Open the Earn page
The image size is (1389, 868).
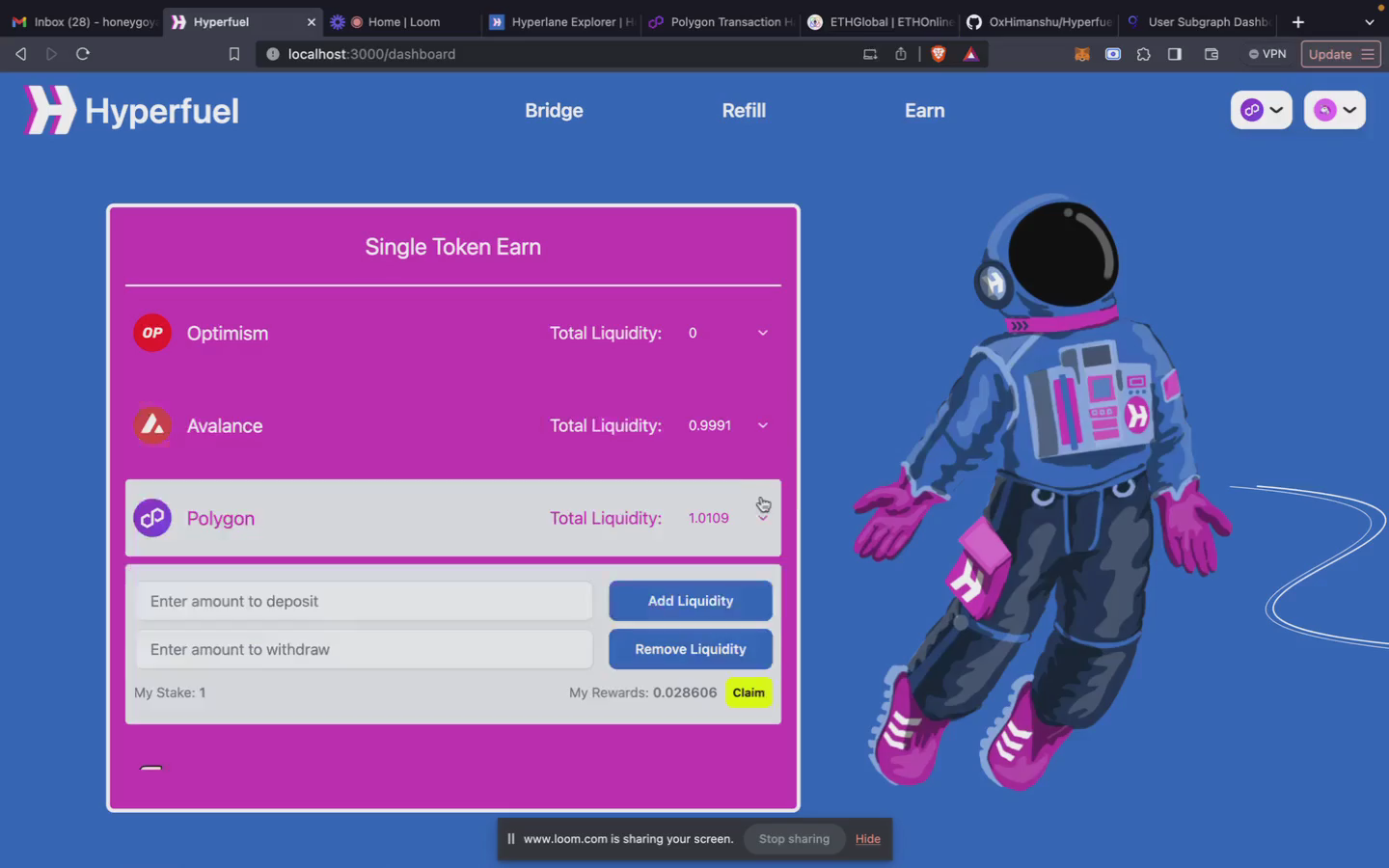pos(924,111)
